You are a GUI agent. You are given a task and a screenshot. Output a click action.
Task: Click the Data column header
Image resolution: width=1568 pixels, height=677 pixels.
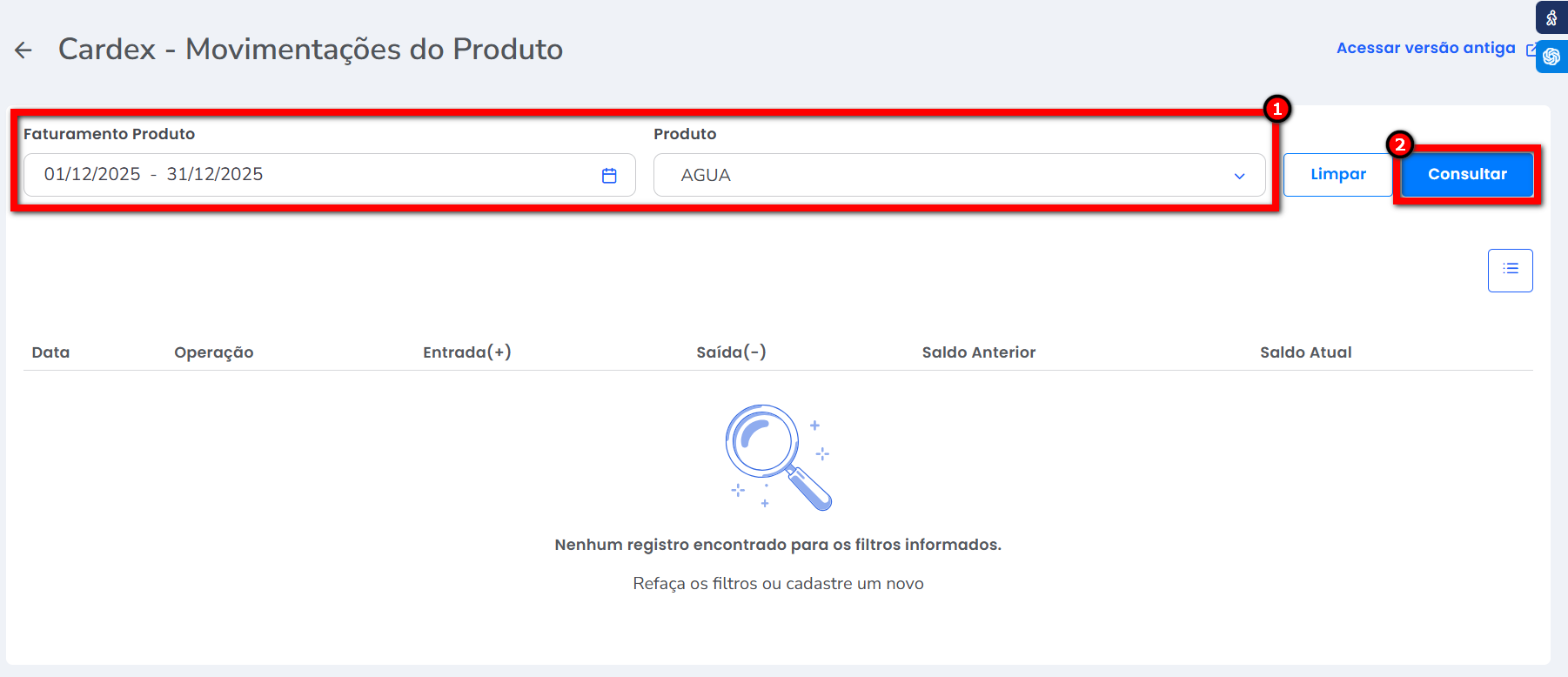(50, 352)
